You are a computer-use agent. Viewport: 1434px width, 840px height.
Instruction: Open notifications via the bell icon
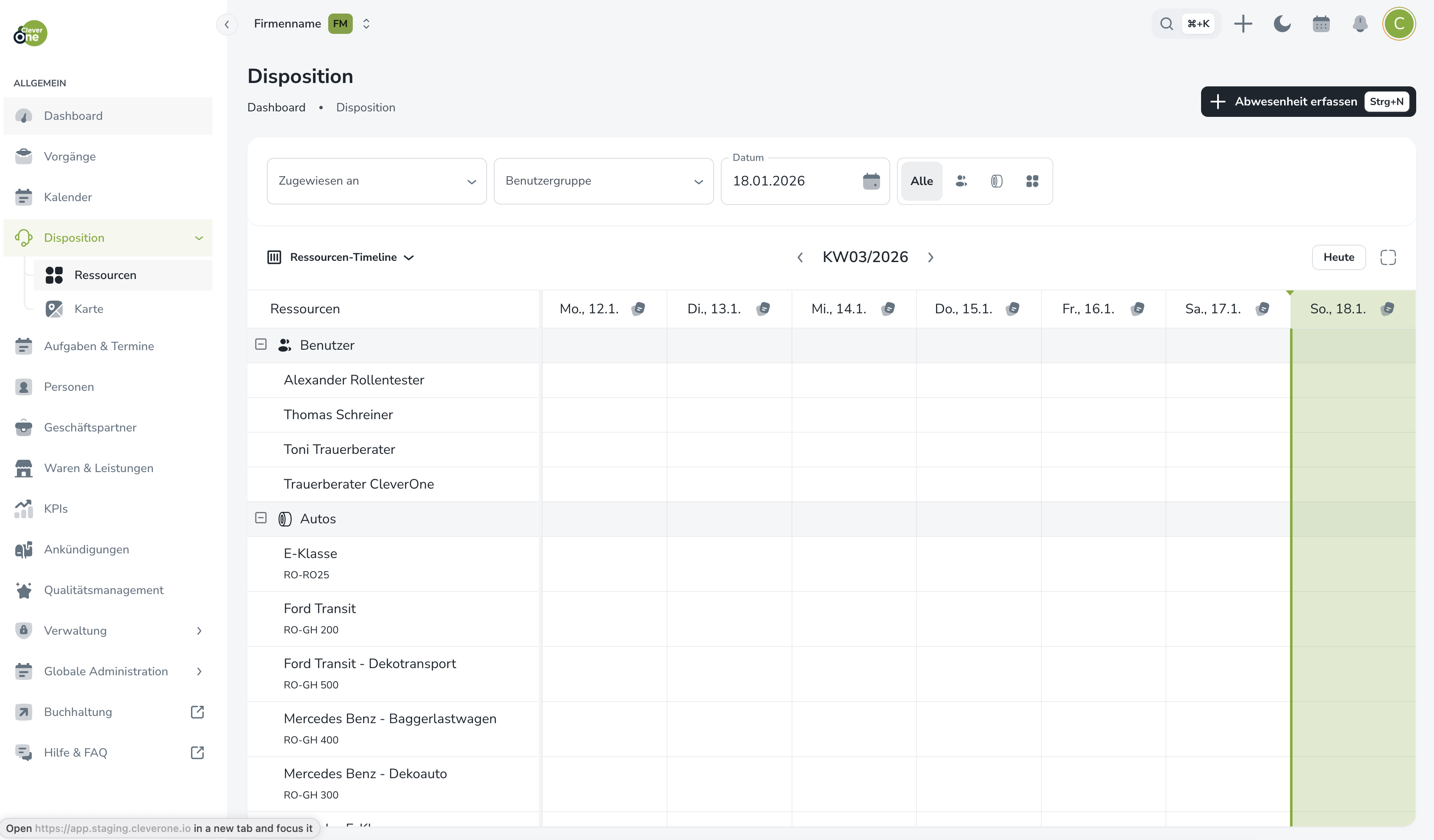(x=1360, y=24)
